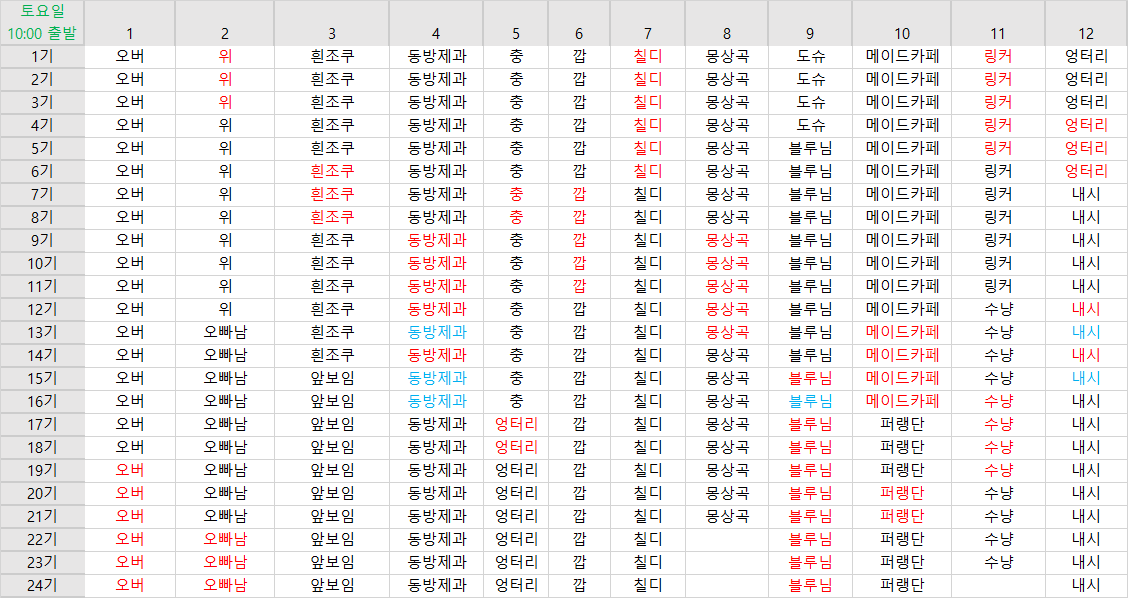Click blue 내시 cell in row 15기

point(1086,378)
